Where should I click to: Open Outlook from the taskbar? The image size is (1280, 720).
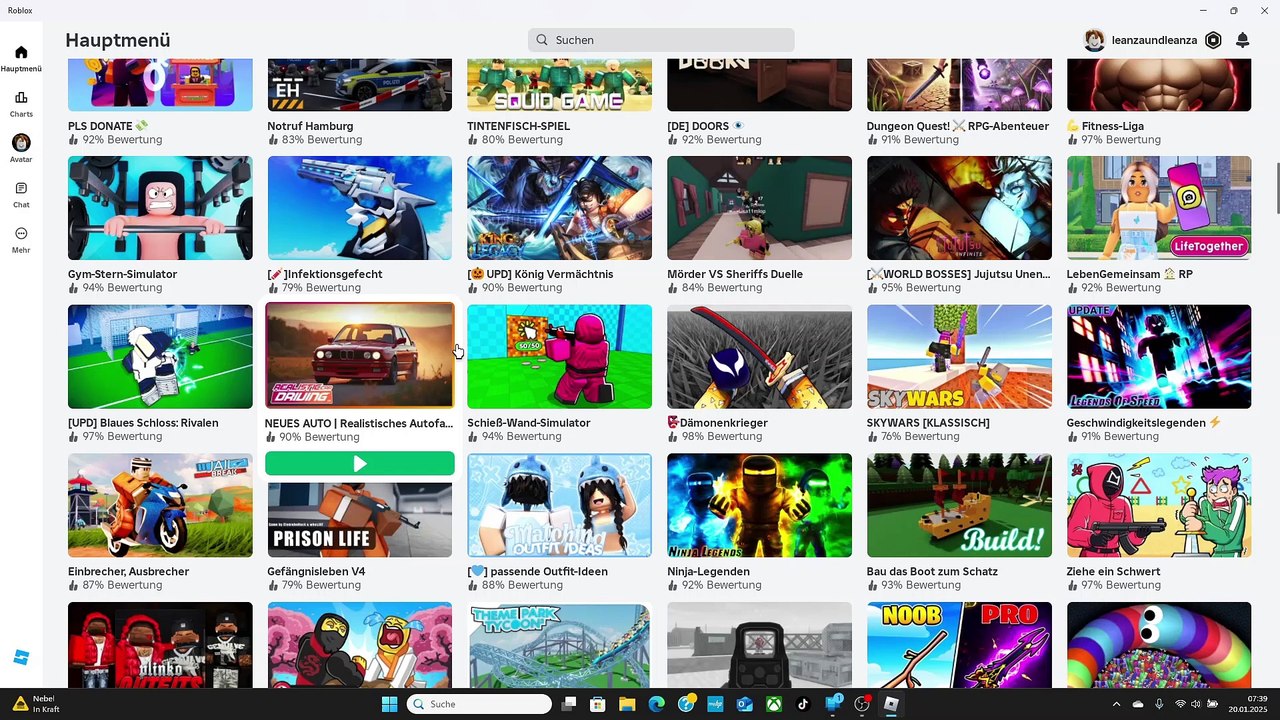(x=745, y=704)
